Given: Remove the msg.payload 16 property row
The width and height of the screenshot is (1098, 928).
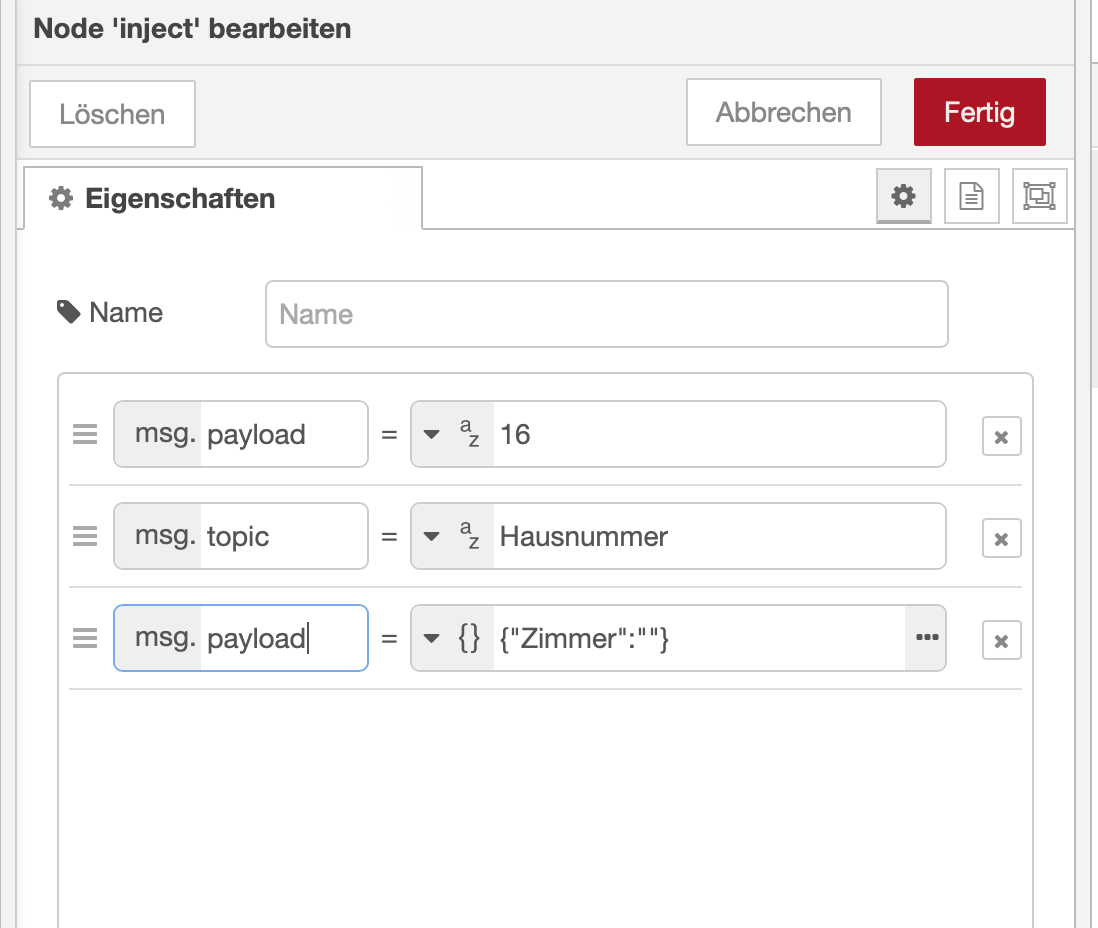Looking at the screenshot, I should (1001, 436).
